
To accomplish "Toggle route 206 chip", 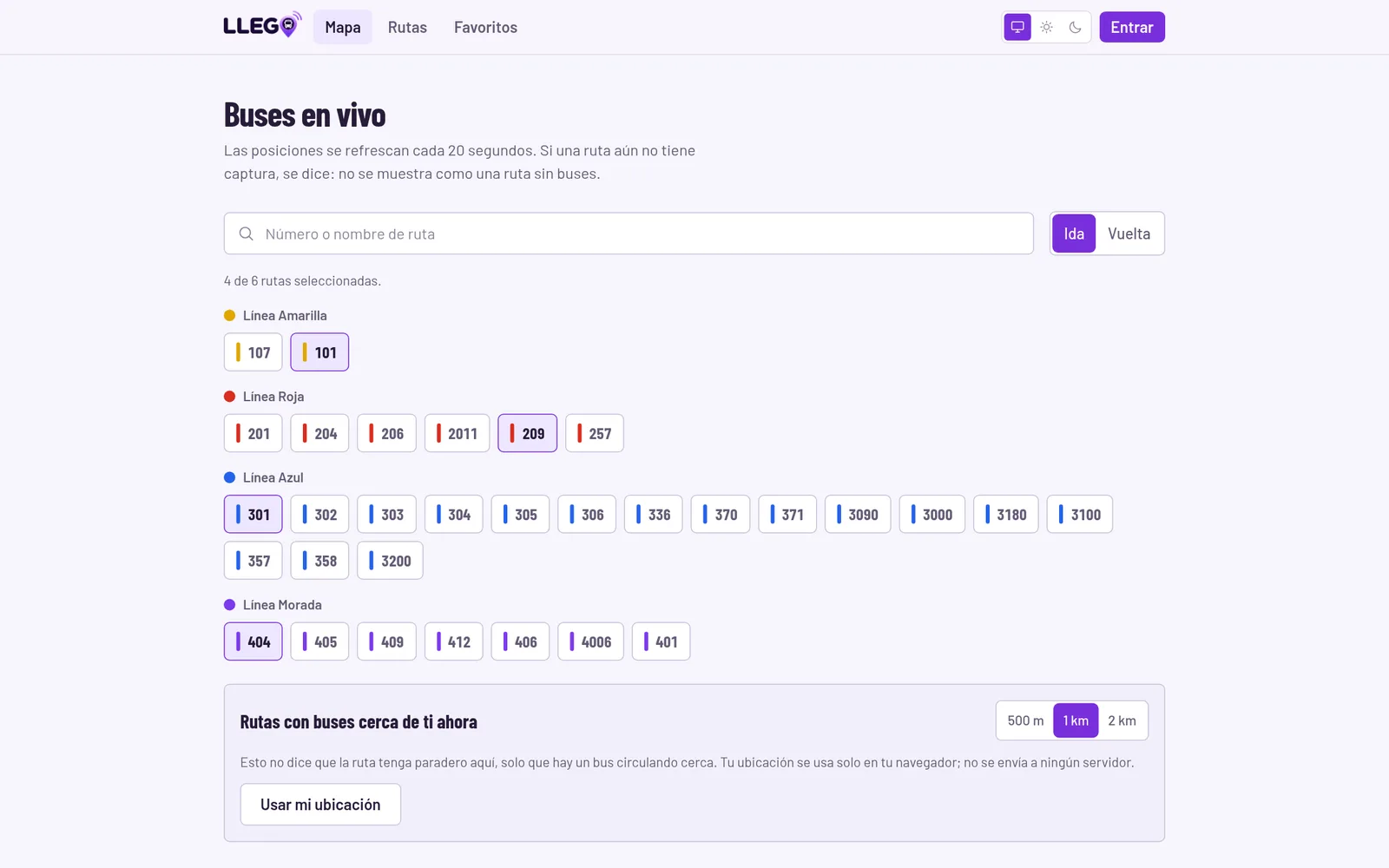I will (386, 433).
